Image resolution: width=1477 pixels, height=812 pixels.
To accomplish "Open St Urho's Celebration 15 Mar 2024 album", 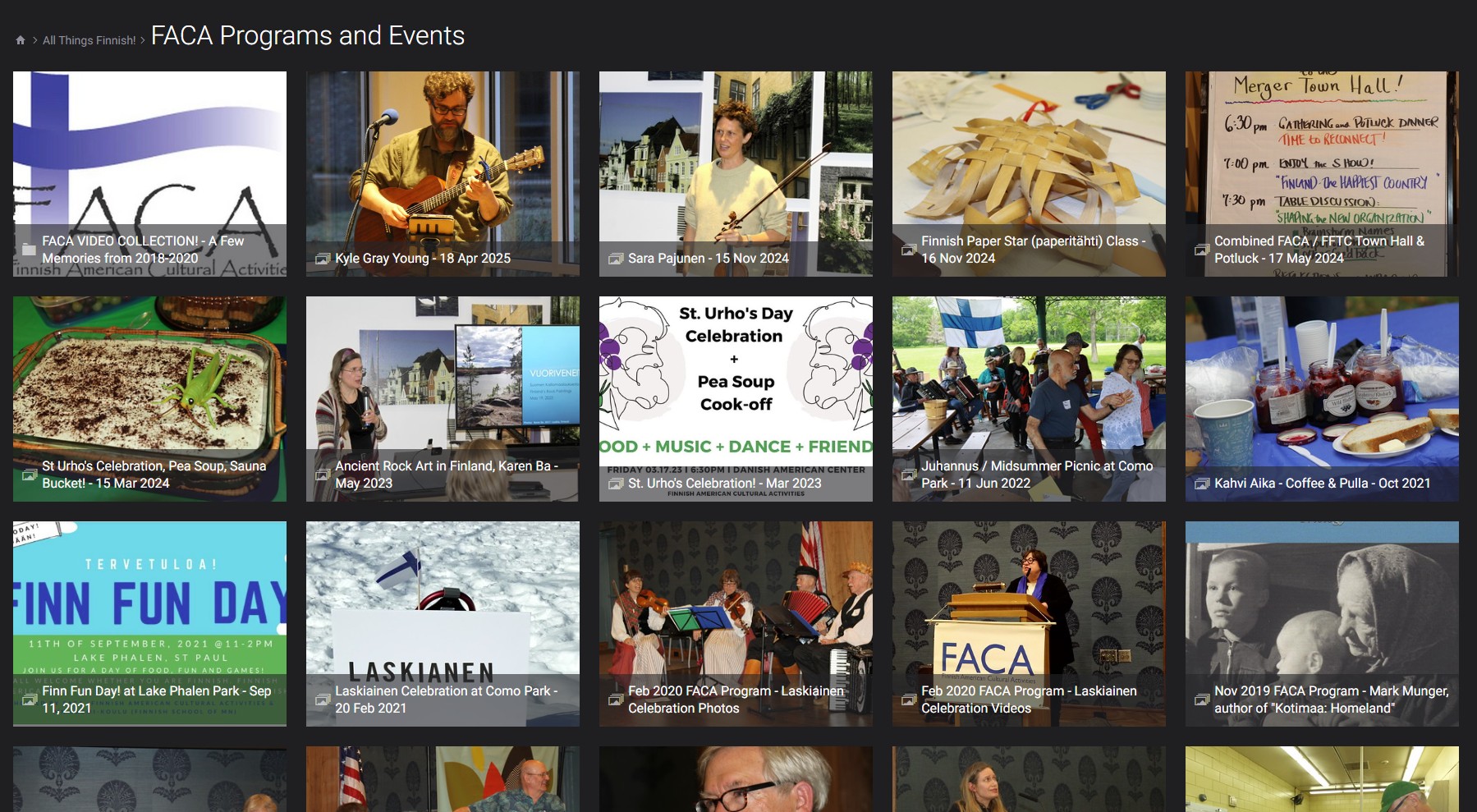I will [x=149, y=399].
